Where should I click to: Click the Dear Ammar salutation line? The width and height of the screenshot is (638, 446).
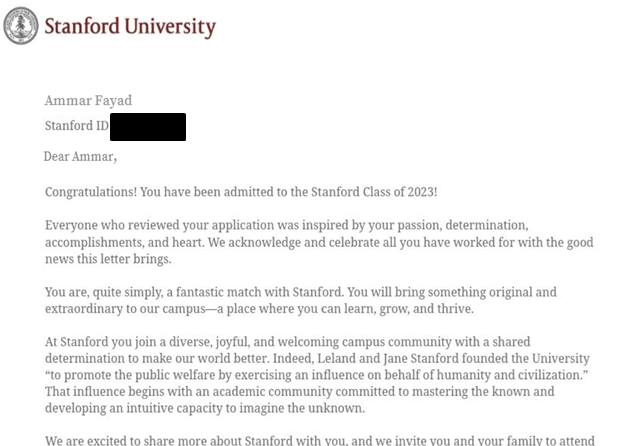click(x=80, y=157)
